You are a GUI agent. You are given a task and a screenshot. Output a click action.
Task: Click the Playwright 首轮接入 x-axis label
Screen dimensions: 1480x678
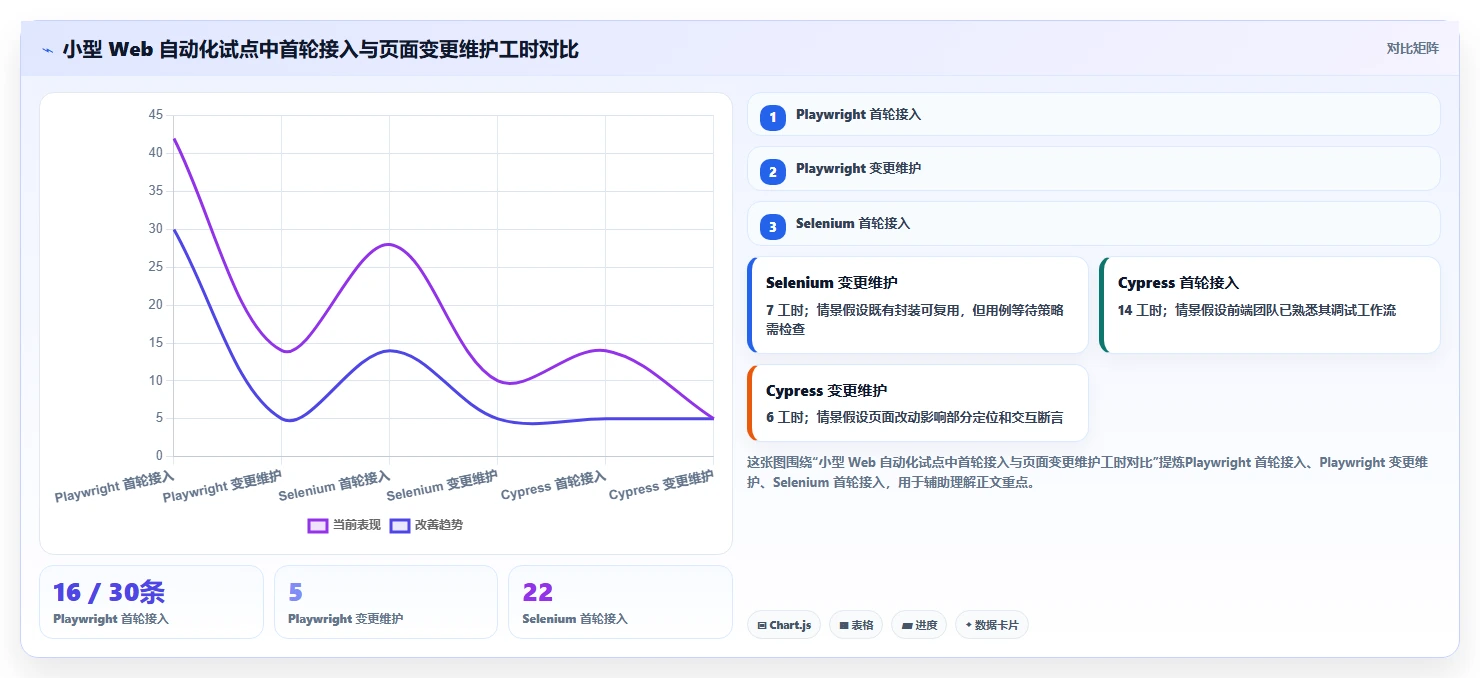pyautogui.click(x=115, y=486)
